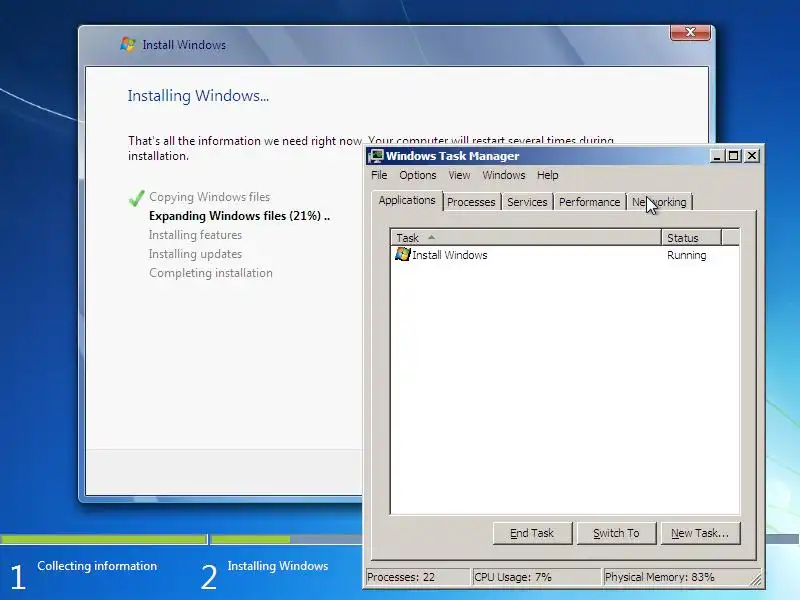Minimize the Windows Task Manager window
800x600 pixels.
[717, 156]
